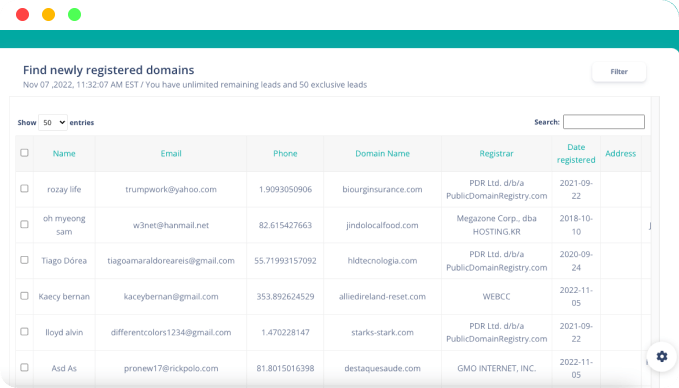Click email kaceybernan@gmail.com
Screen dimensions: 679x388
[171, 297]
